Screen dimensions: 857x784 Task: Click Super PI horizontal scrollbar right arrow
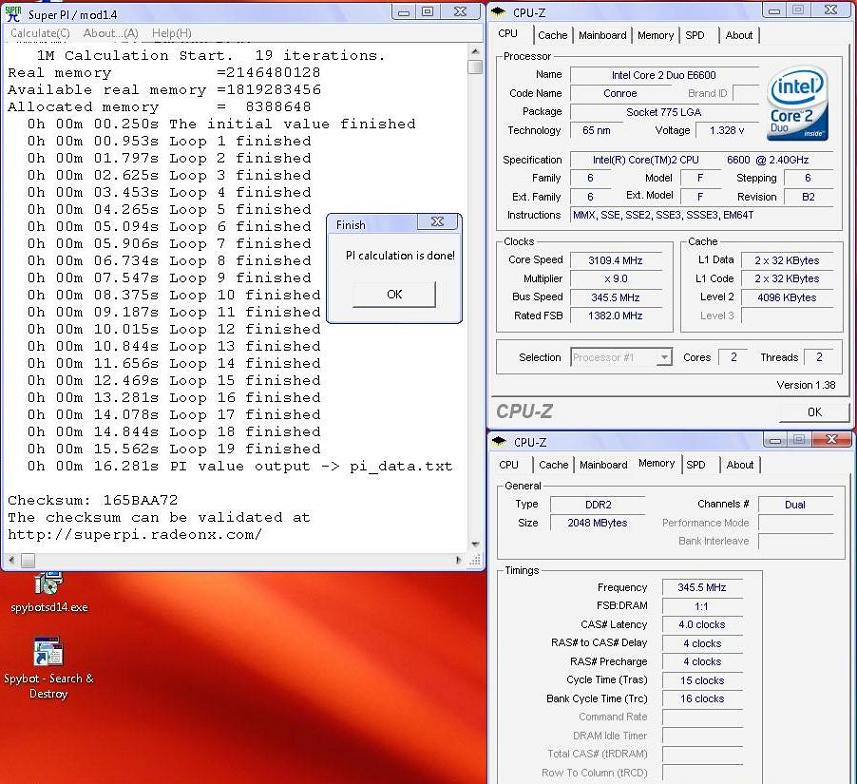pyautogui.click(x=458, y=560)
